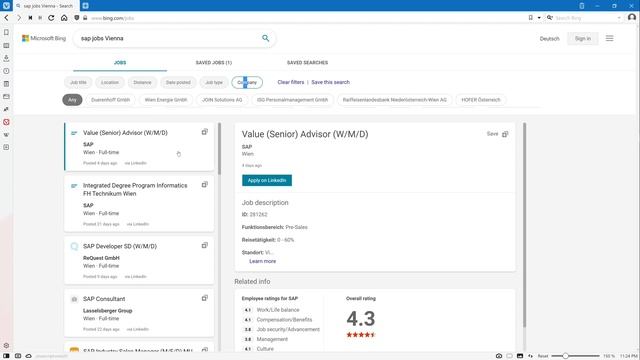Screen dimensions: 640x360
Task: Filter by Duerenhoff GmbH company
Action: click(x=110, y=100)
